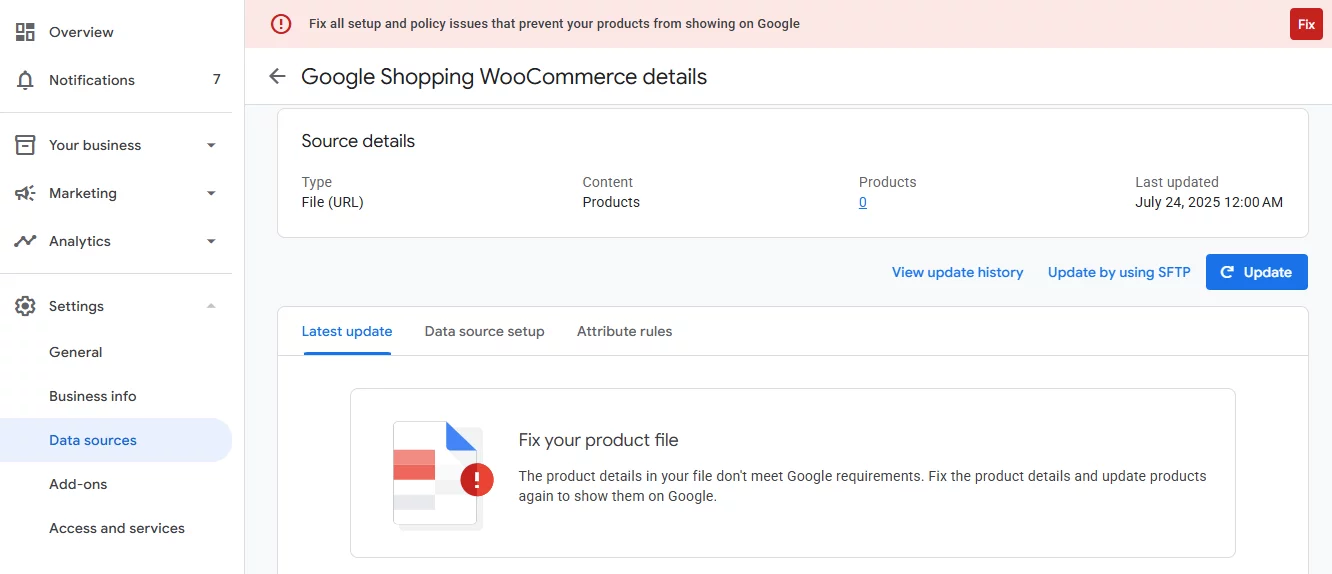
Task: Expand the Marketing menu arrow
Action: click(211, 193)
